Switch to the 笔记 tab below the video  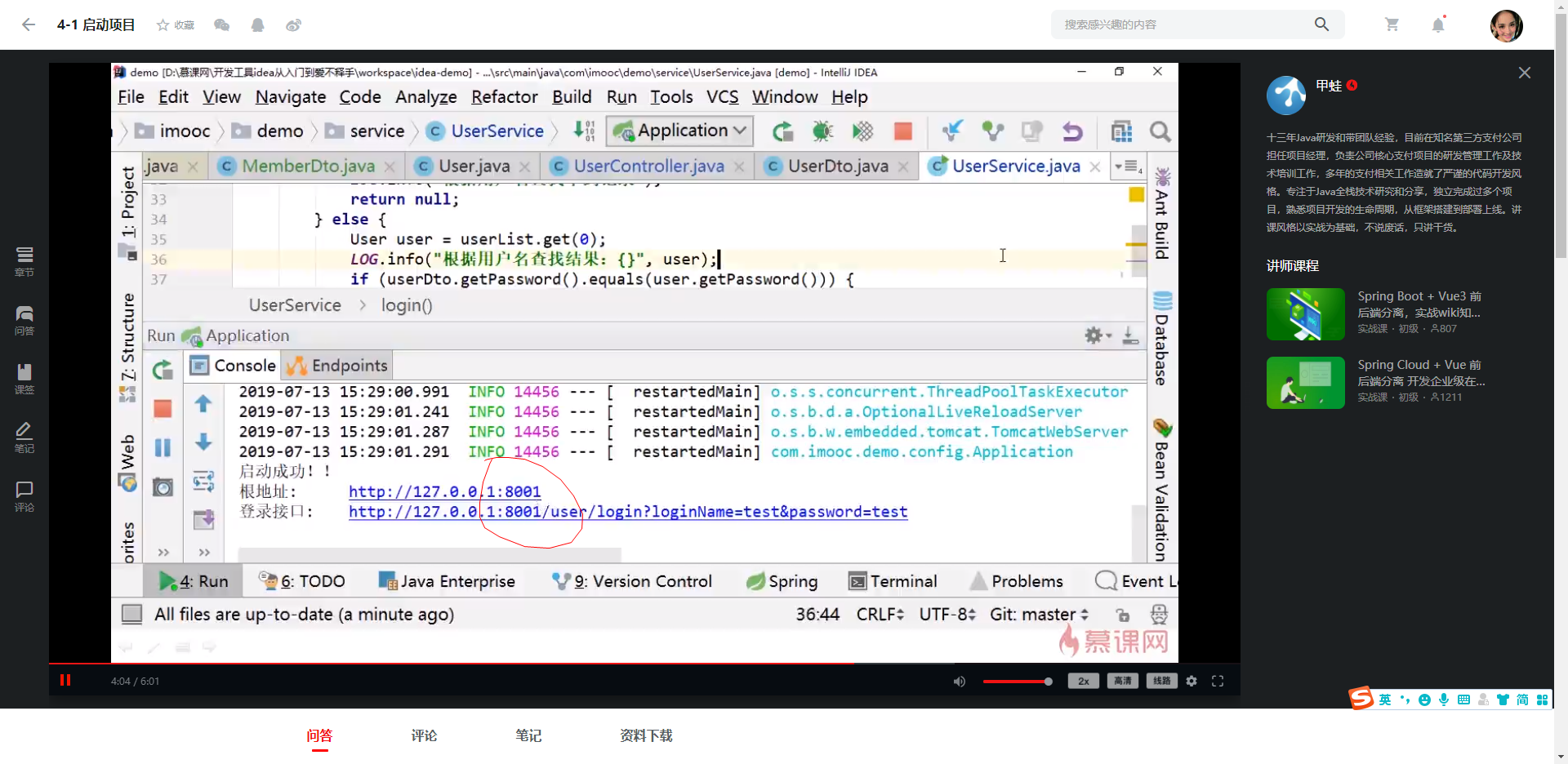pos(528,735)
